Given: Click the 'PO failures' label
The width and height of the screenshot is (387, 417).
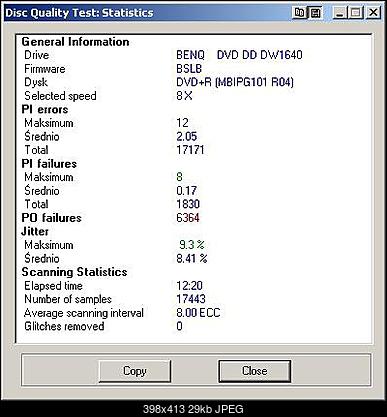Looking at the screenshot, I should pos(51,218).
